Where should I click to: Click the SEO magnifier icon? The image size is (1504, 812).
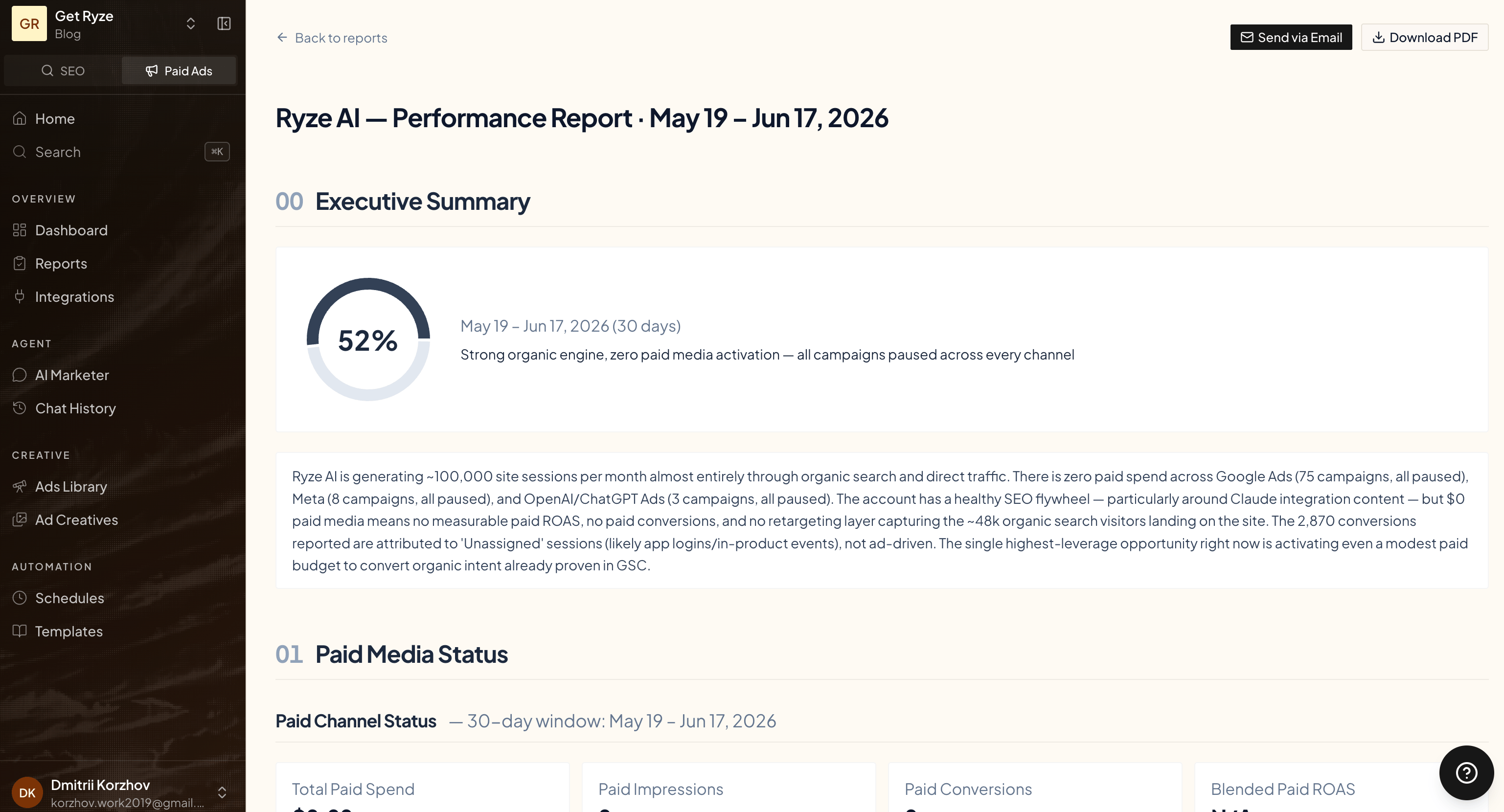(x=47, y=70)
